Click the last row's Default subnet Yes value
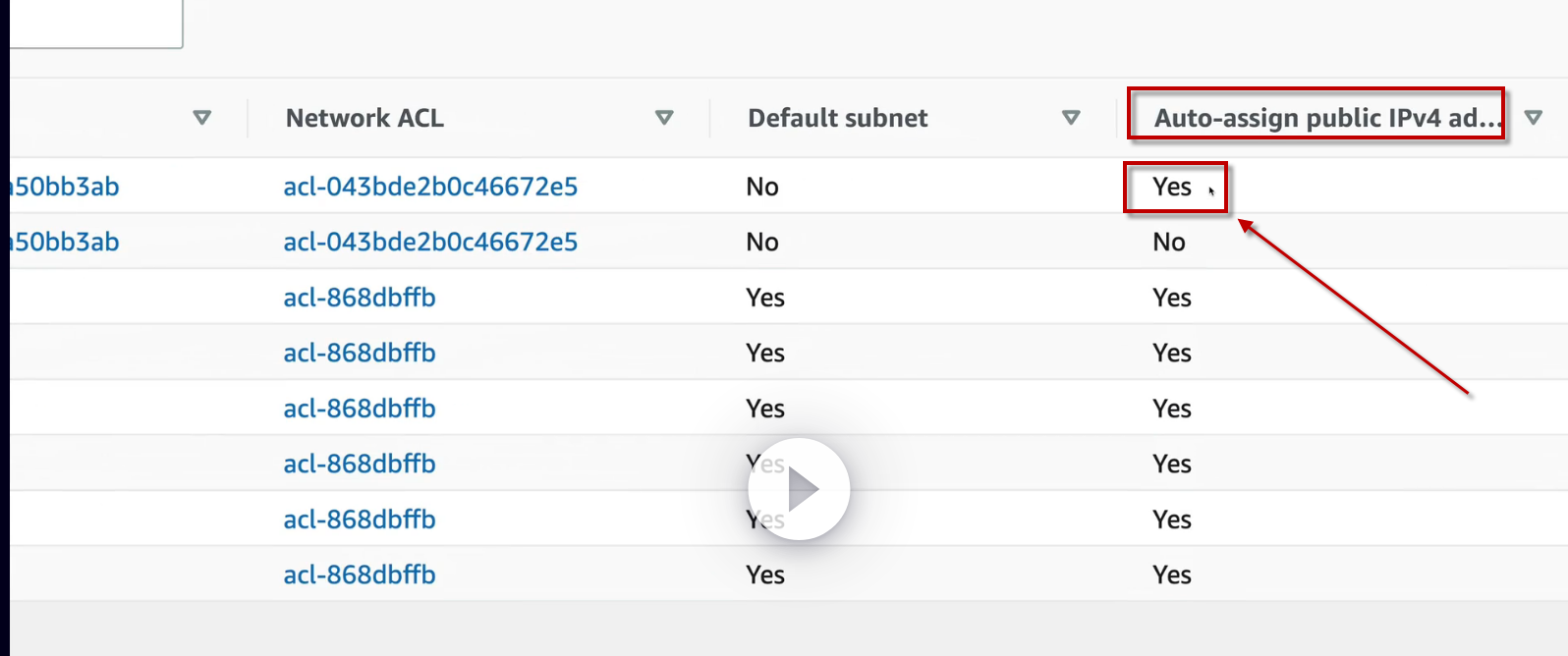This screenshot has height=656, width=1568. (x=765, y=574)
